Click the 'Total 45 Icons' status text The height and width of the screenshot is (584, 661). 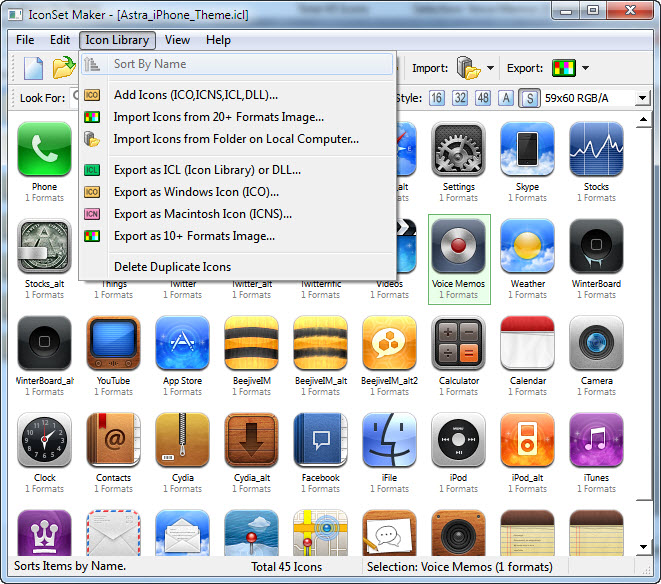pos(287,567)
